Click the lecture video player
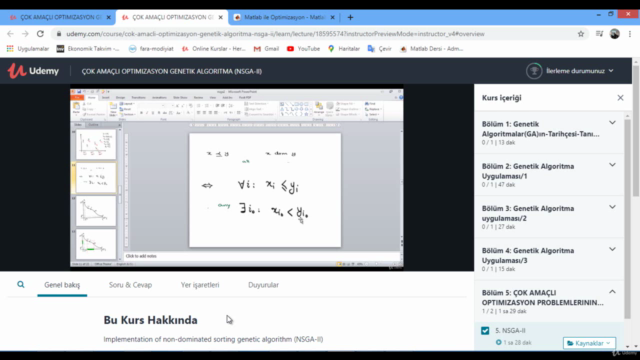 point(237,178)
